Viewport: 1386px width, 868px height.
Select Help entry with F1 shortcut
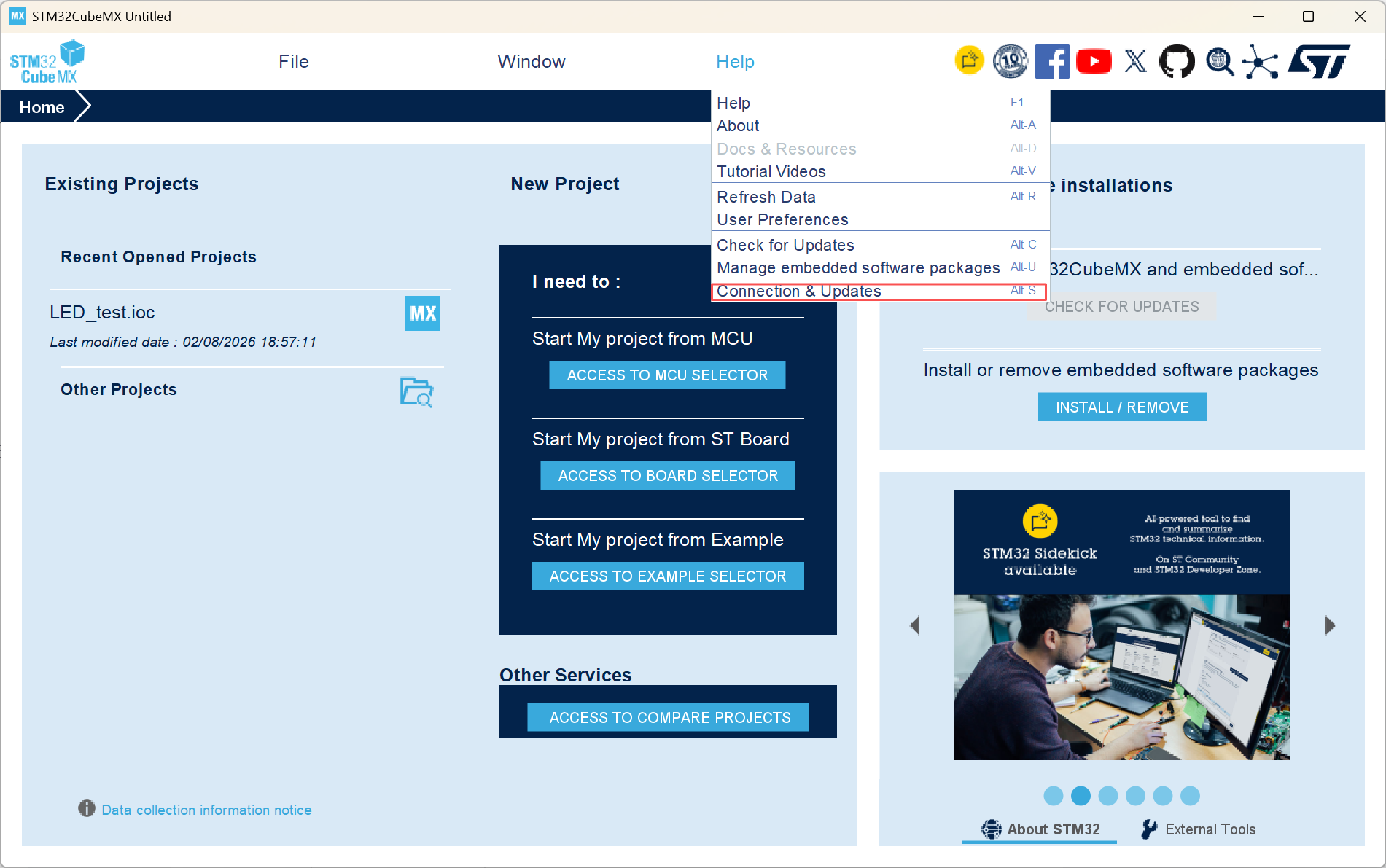tap(880, 103)
